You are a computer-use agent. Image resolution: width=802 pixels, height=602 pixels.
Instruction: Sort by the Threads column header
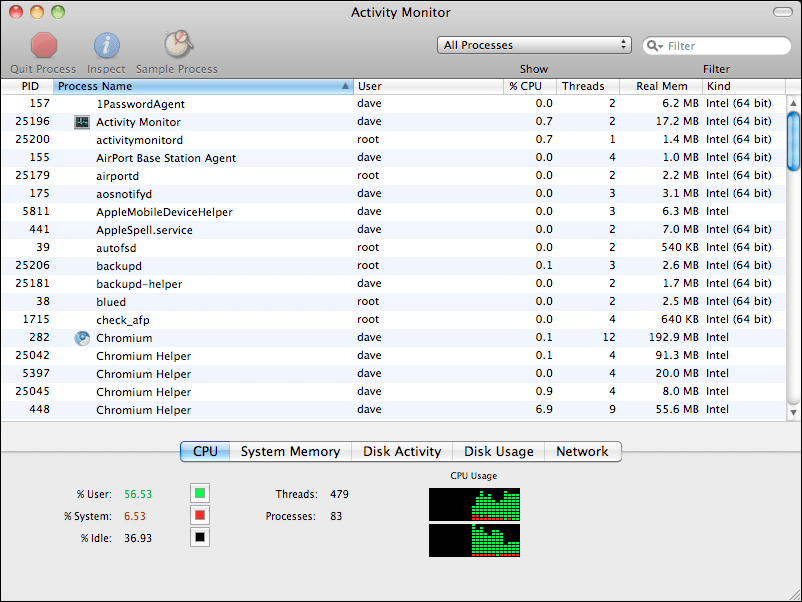pyautogui.click(x=588, y=86)
